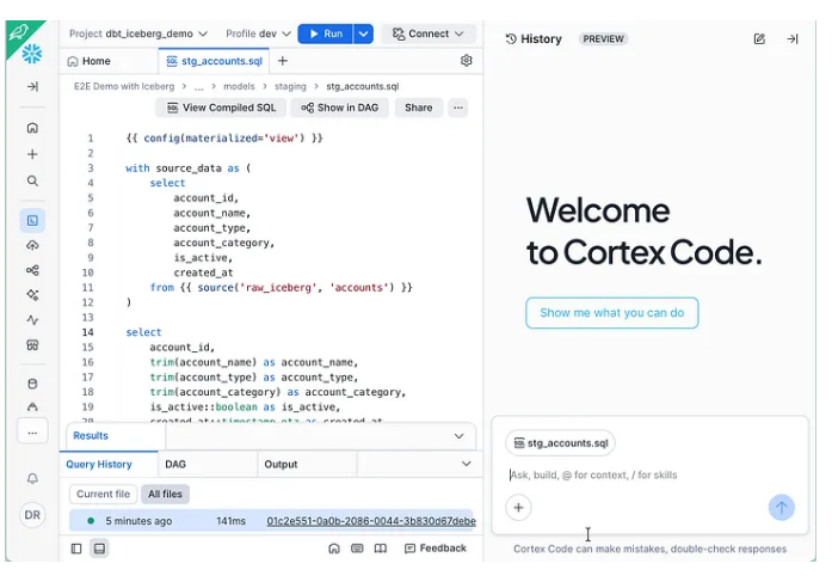
Task: Click the search icon in left sidebar
Action: coord(32,181)
